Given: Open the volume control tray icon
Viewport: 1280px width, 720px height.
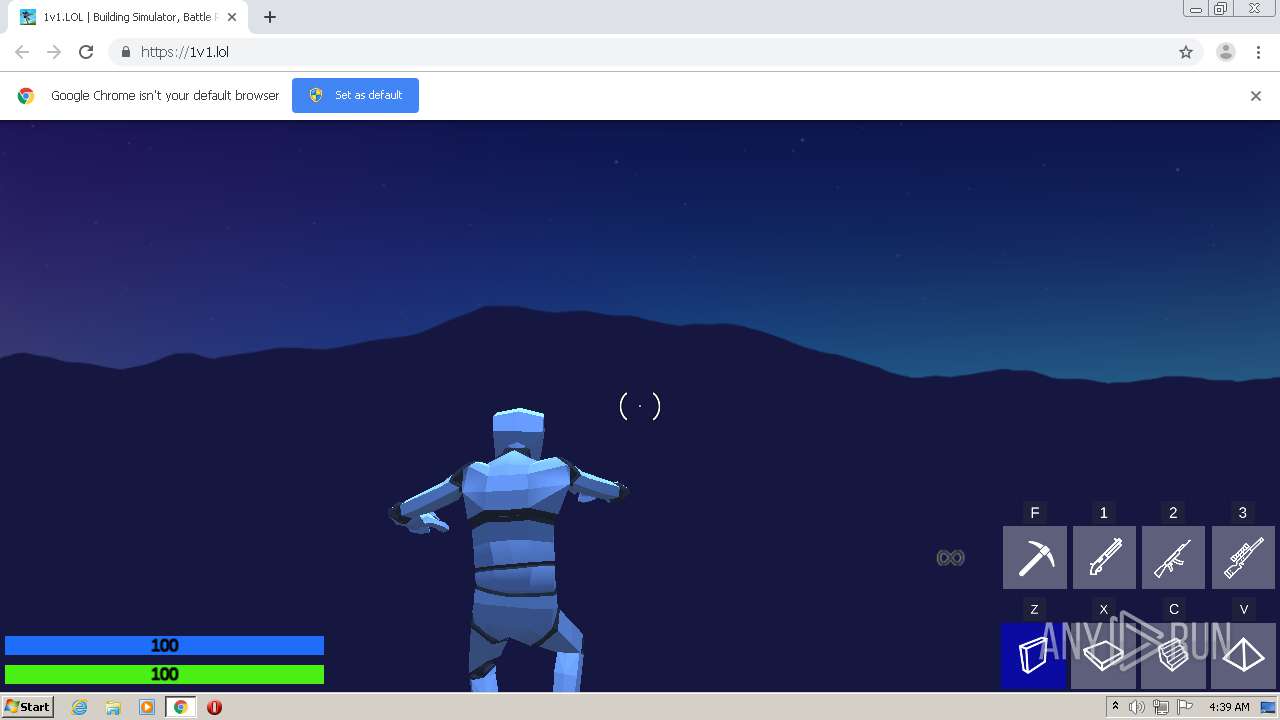Looking at the screenshot, I should tap(1137, 707).
